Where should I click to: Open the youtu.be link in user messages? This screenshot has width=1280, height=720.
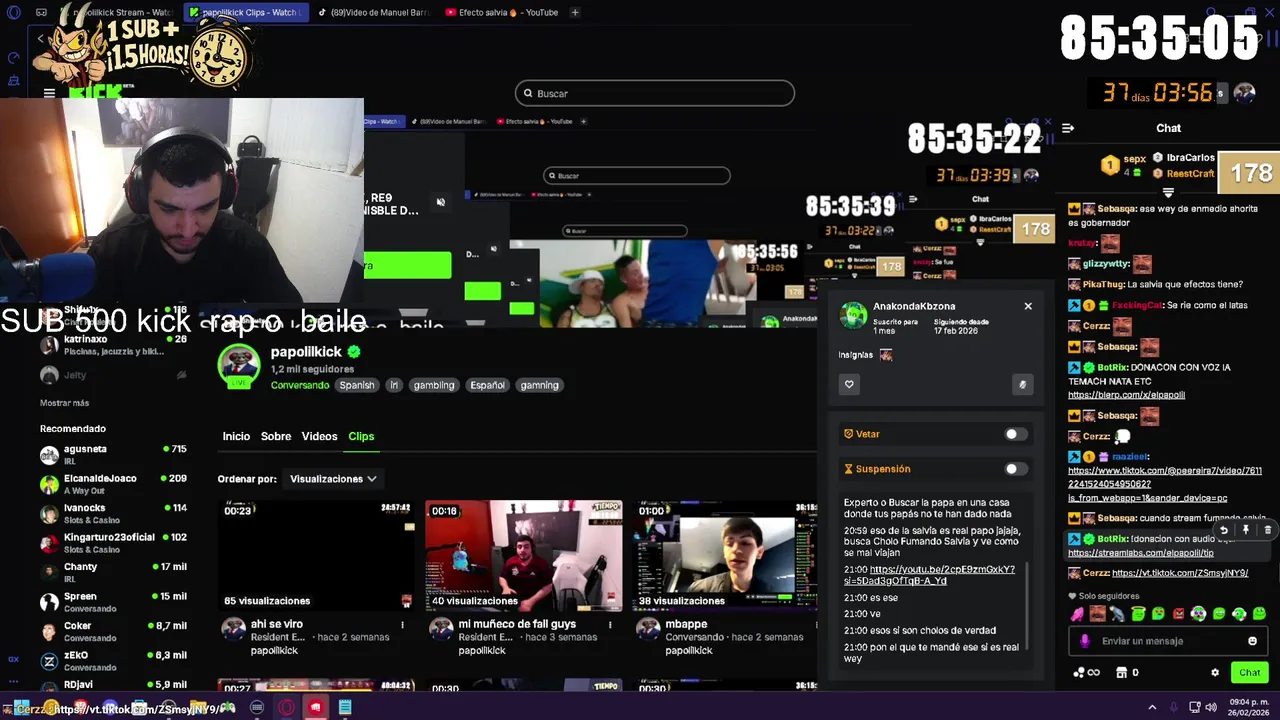coord(929,575)
